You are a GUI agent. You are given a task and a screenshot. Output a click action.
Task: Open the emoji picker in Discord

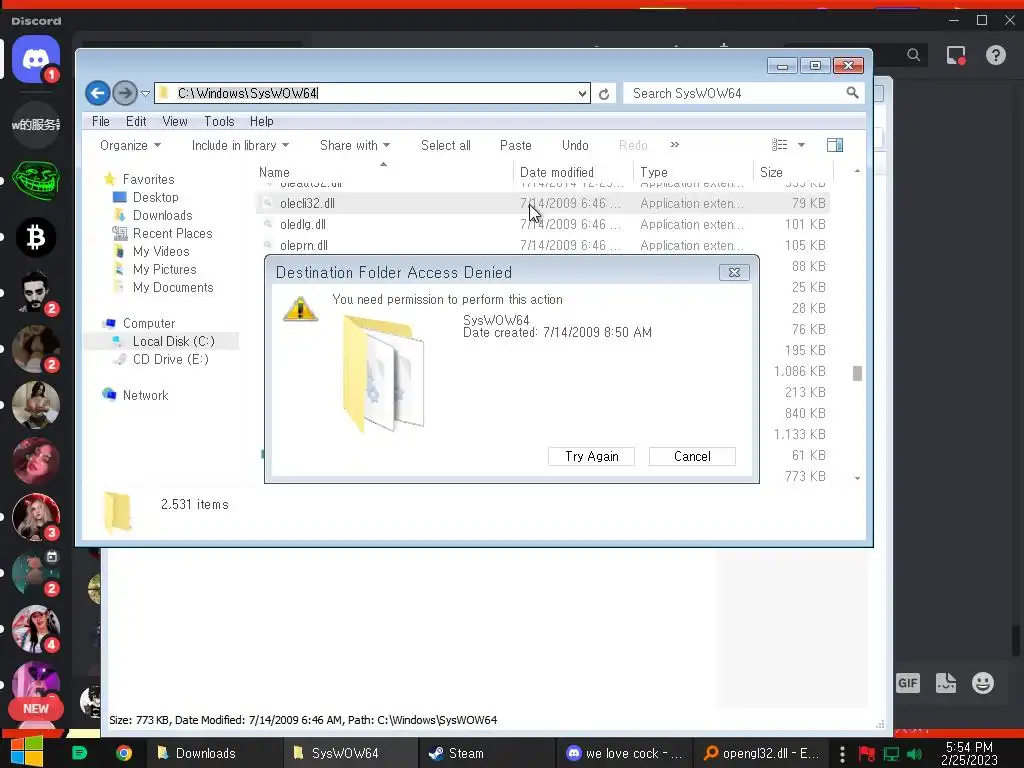[983, 683]
